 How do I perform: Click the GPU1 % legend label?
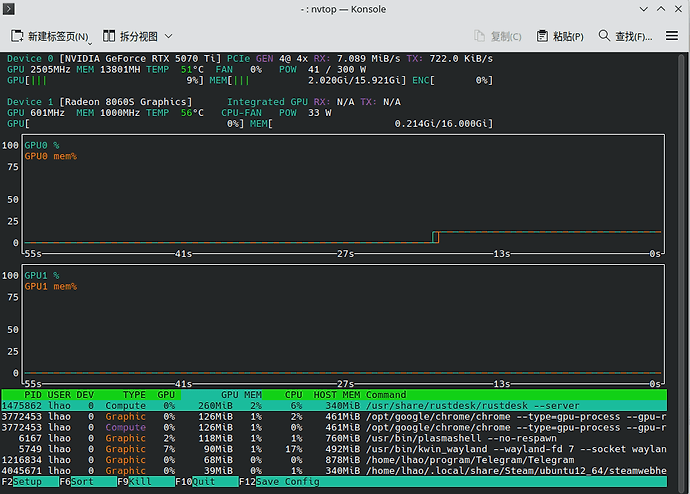tap(42, 275)
